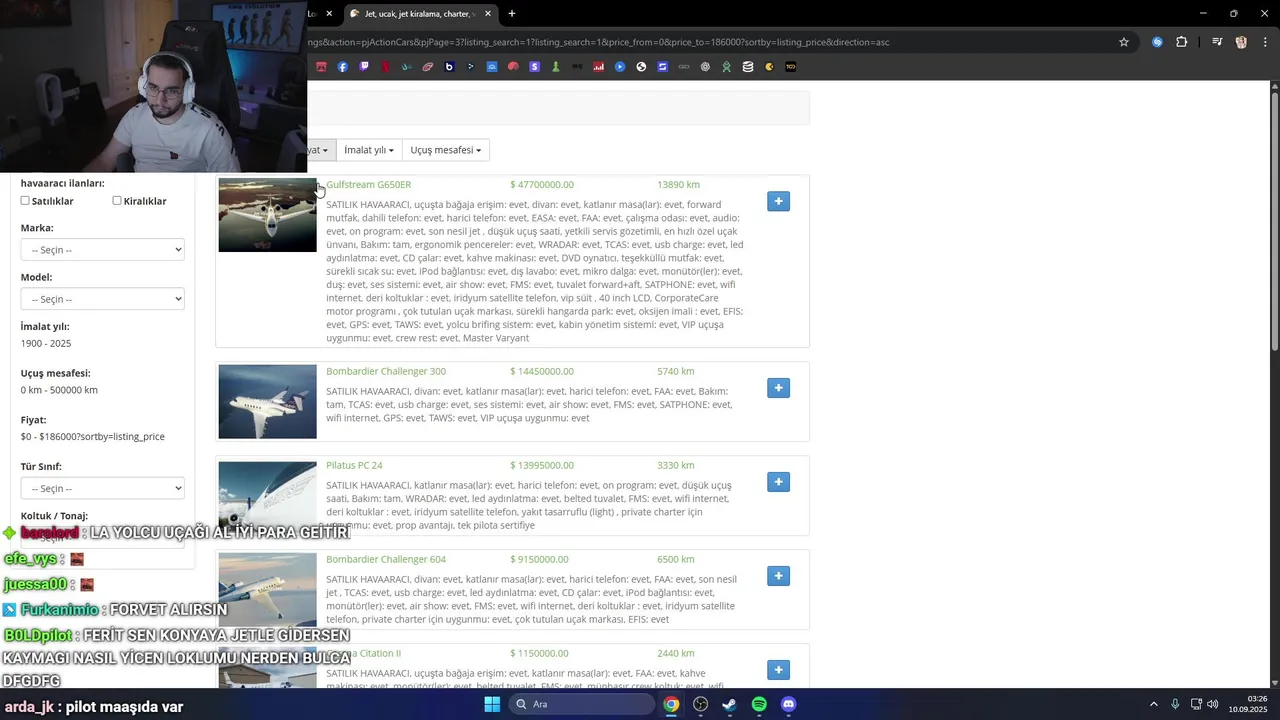This screenshot has height=720, width=1280.
Task: Open the Shazam extension icon
Action: (x=1157, y=42)
